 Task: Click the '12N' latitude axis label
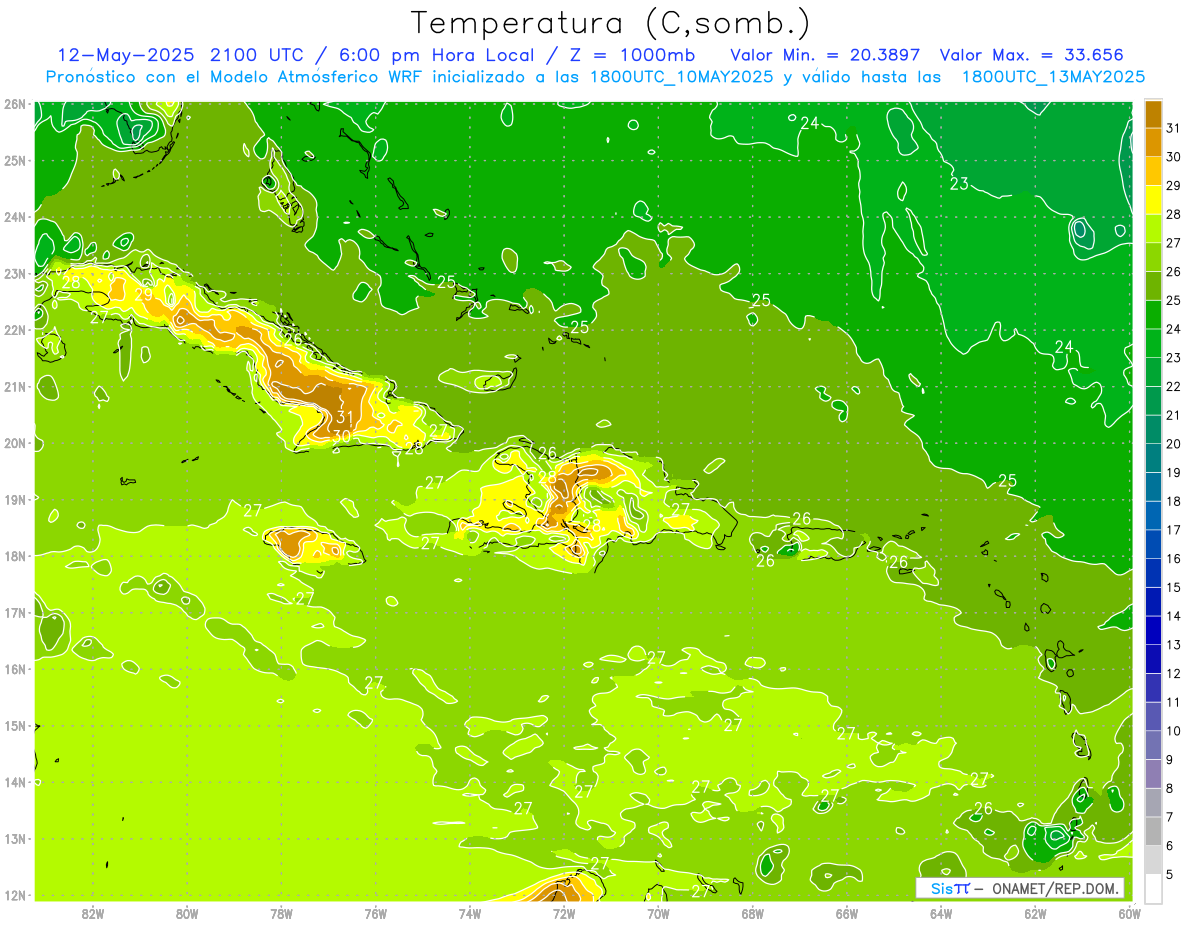tap(14, 895)
